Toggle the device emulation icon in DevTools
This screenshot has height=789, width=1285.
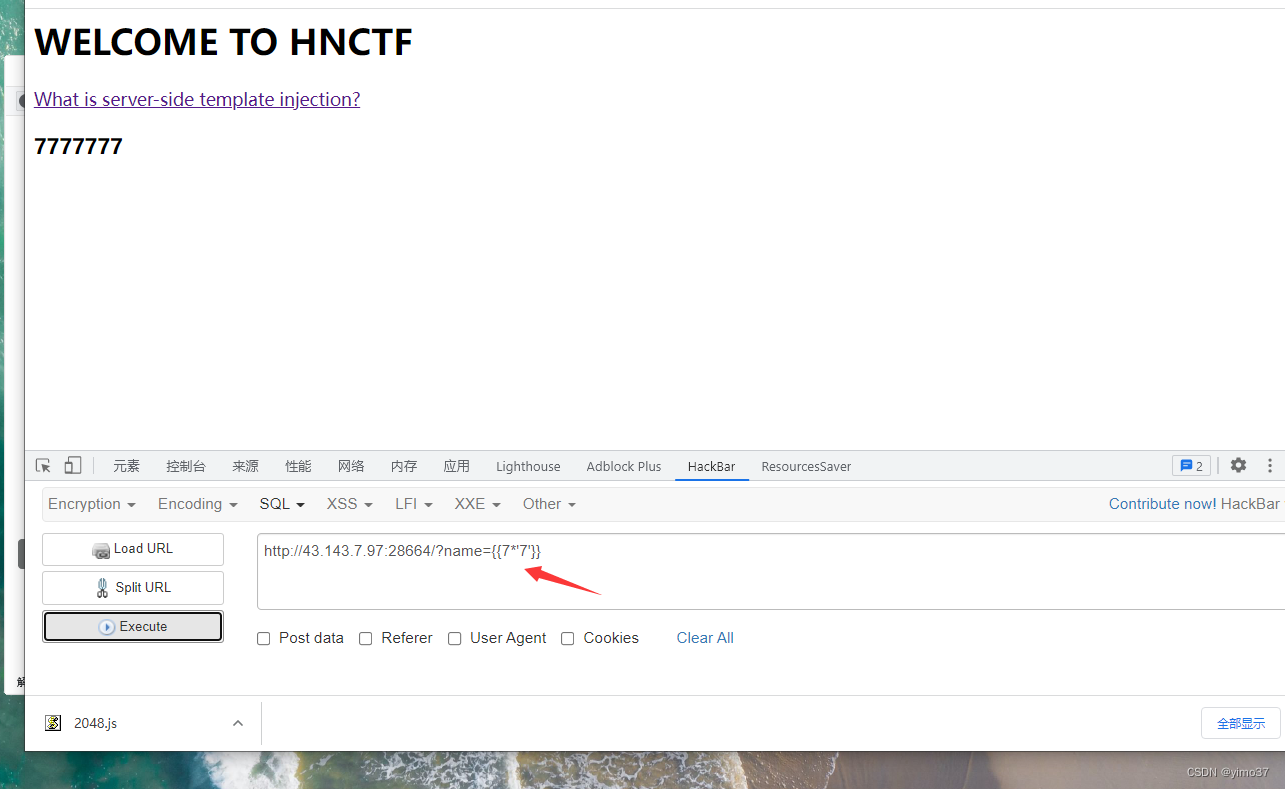(72, 465)
